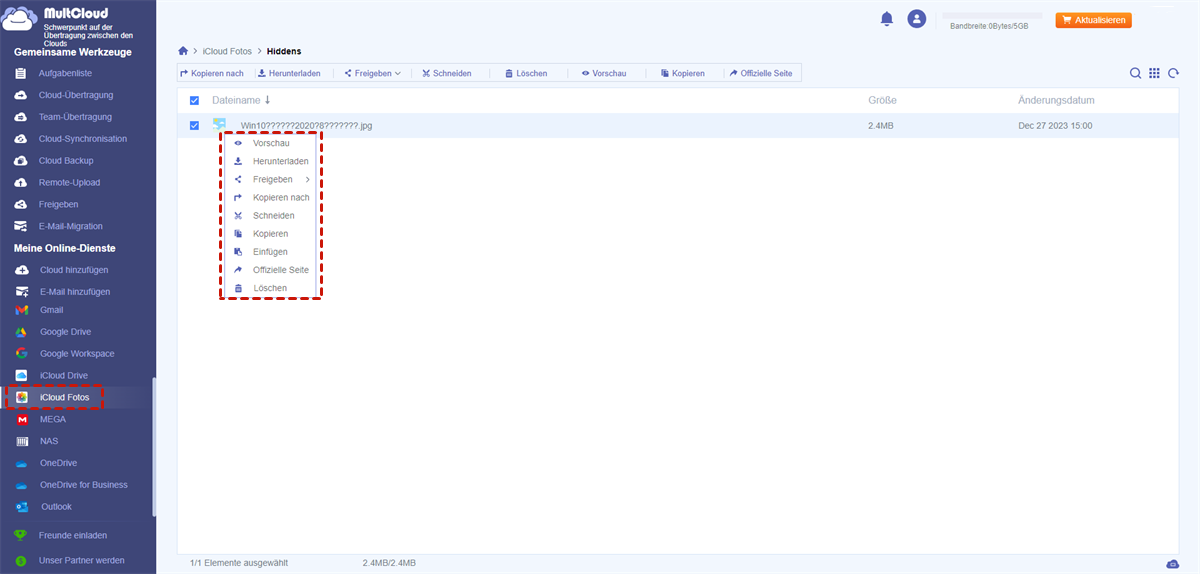Switch to grid view icon
The image size is (1200, 574).
pos(1154,73)
